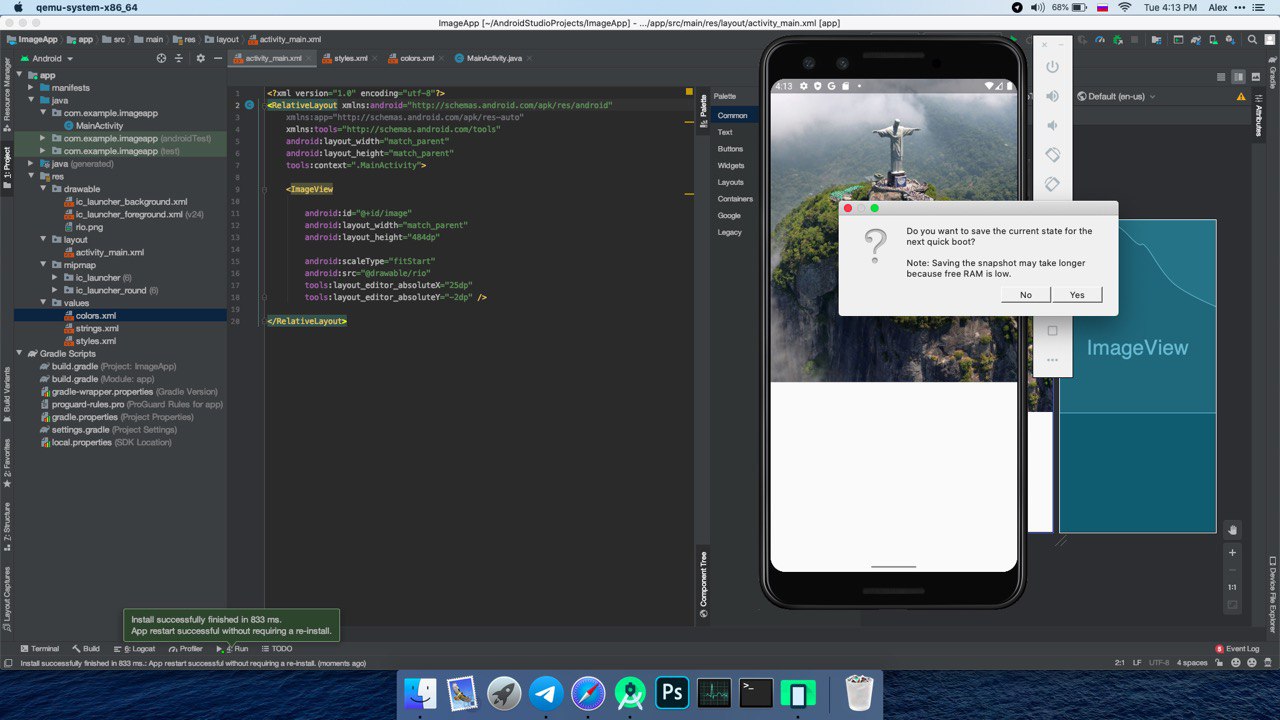Select Buttons category in Palette
This screenshot has width=1280, height=720.
731,149
